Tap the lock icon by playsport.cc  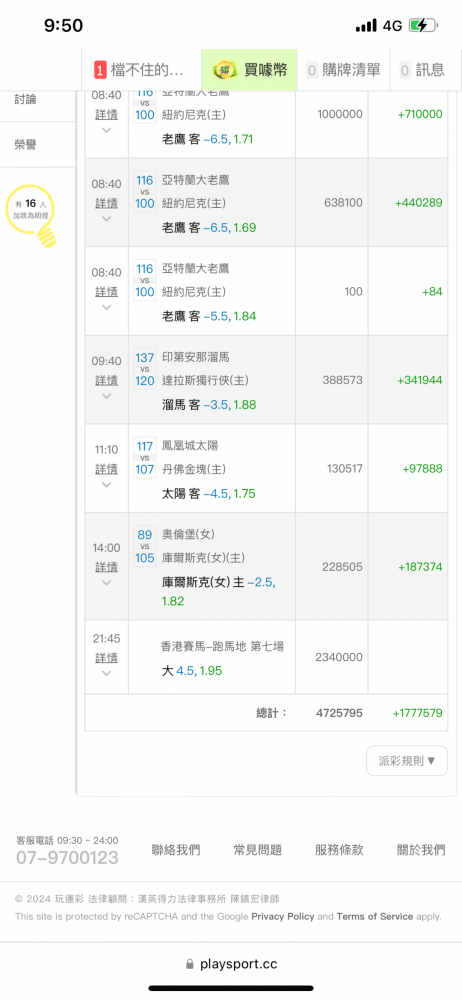pos(190,964)
